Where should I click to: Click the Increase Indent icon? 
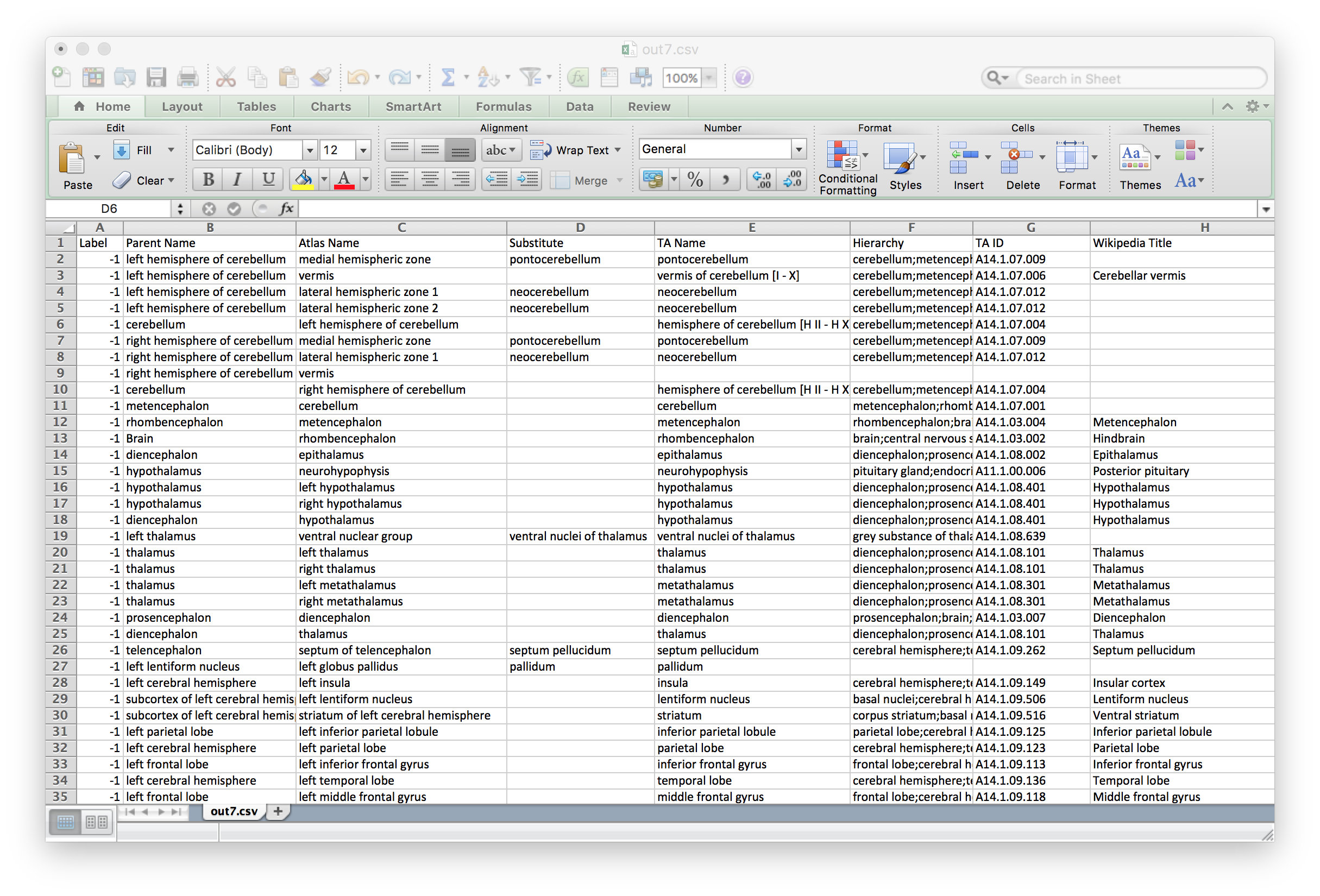click(527, 180)
